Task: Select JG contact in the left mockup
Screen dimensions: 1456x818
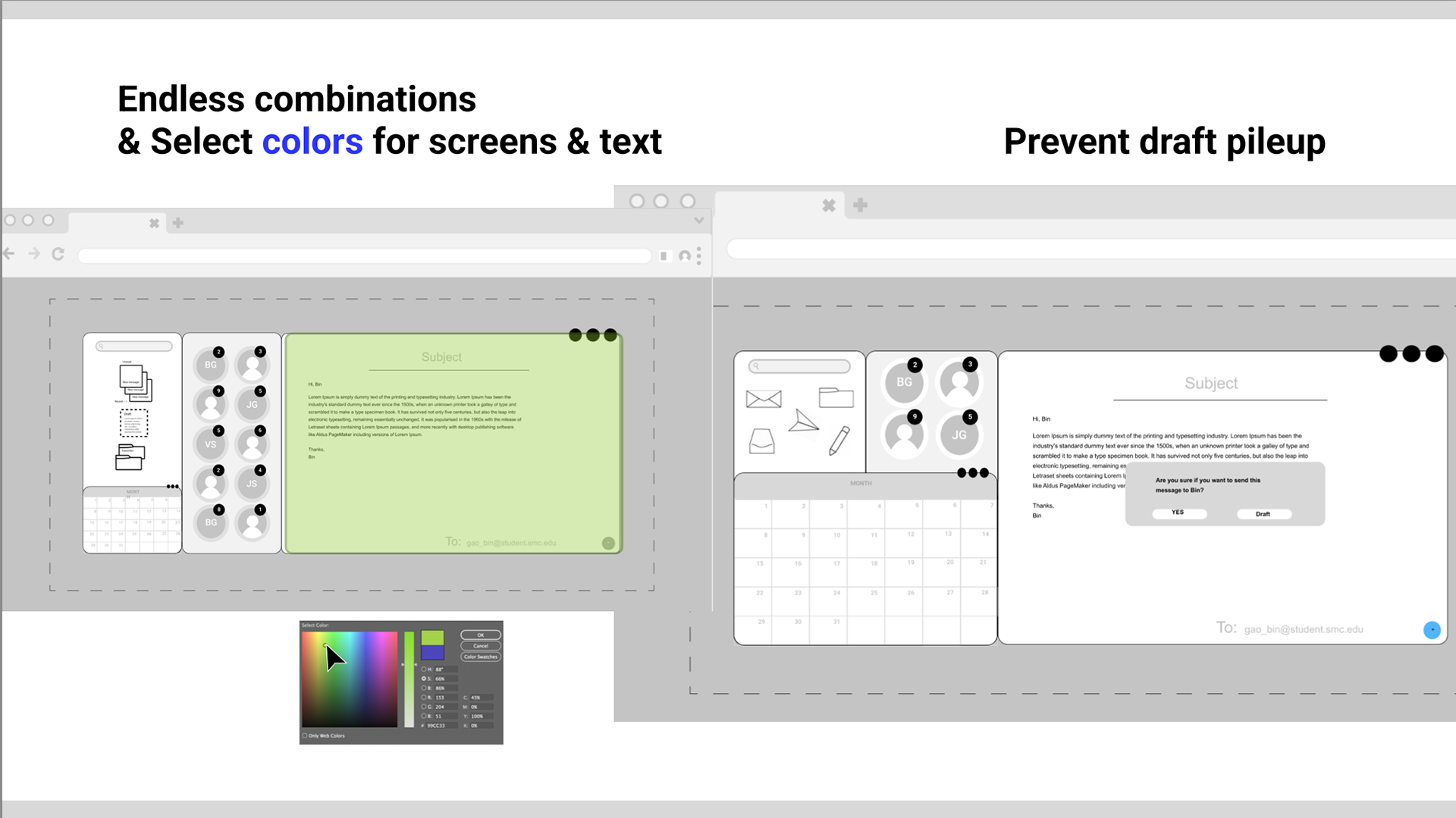Action: coord(252,405)
